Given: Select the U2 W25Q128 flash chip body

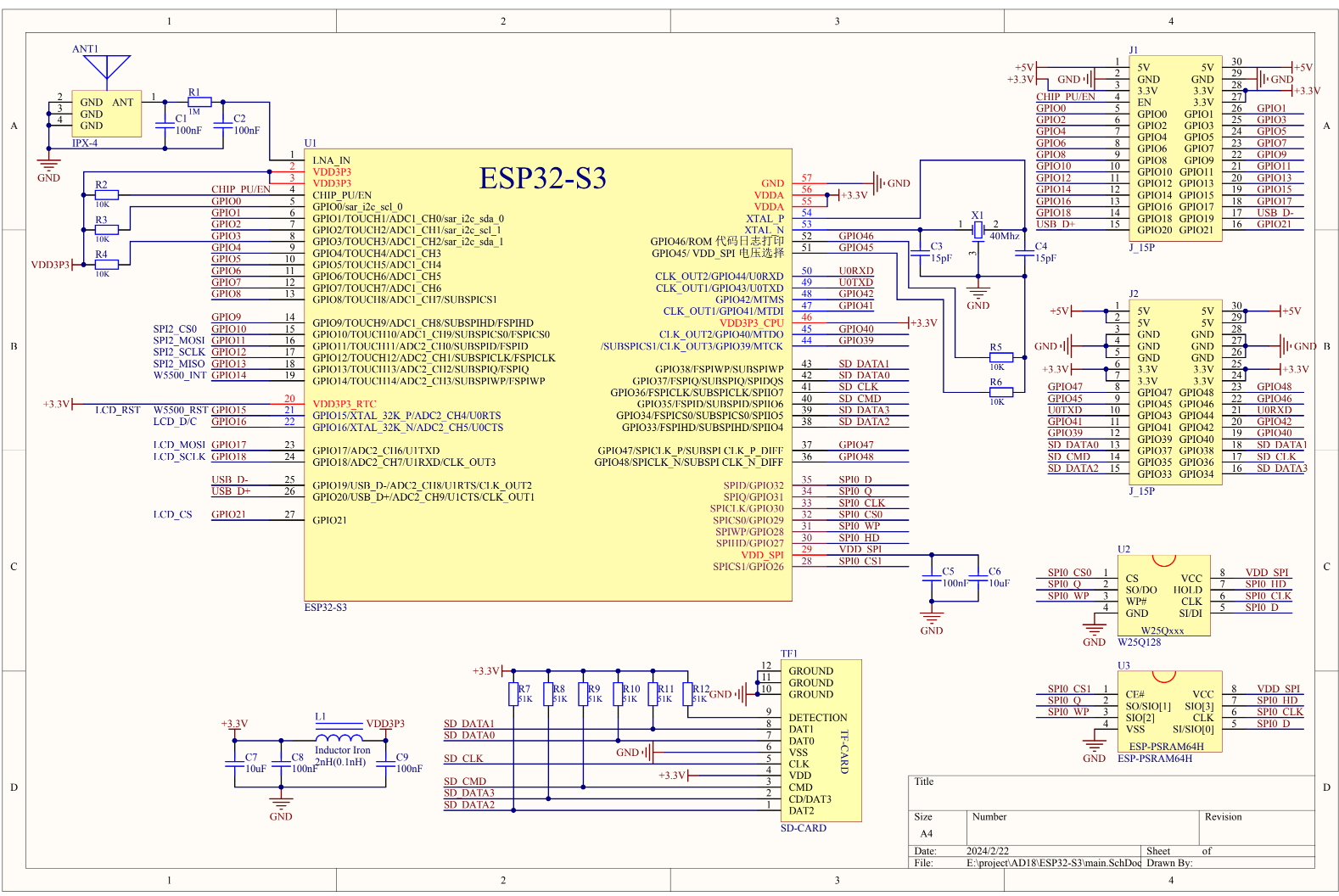Looking at the screenshot, I should point(1163,596).
